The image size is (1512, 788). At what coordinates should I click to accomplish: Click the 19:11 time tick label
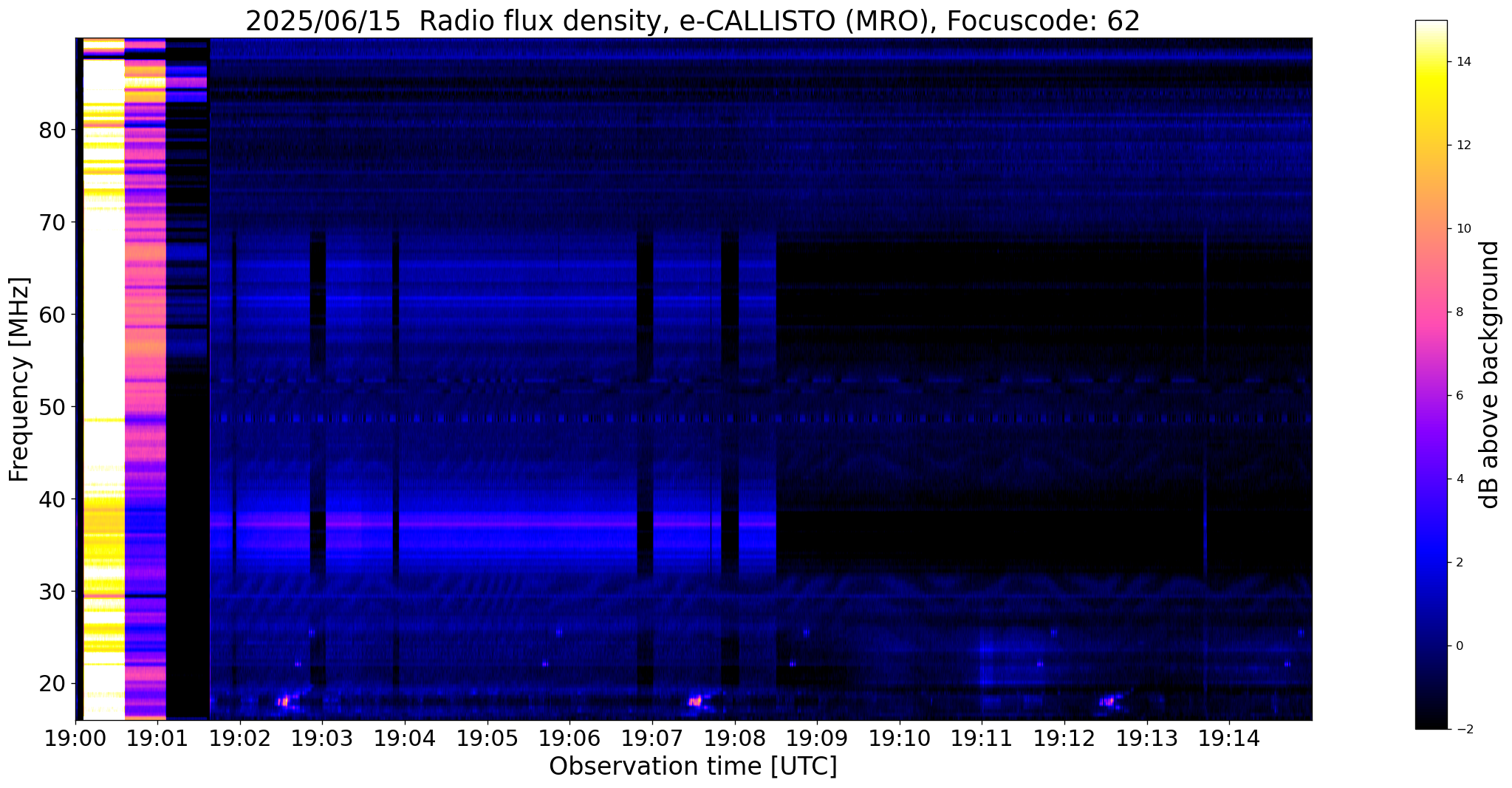[982, 738]
